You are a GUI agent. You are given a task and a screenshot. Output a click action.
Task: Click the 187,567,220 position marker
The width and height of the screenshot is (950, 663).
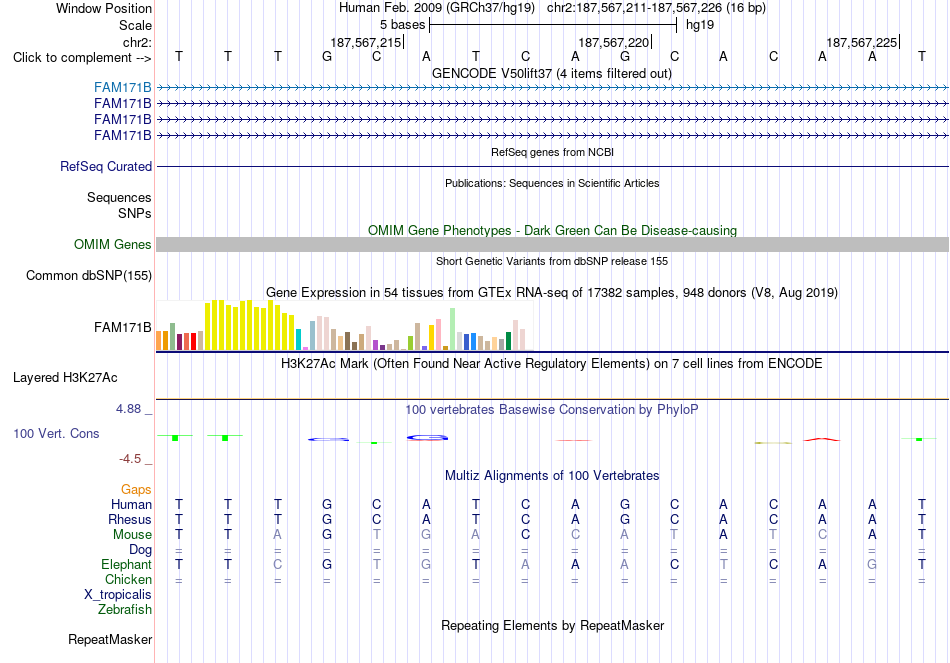[x=614, y=42]
